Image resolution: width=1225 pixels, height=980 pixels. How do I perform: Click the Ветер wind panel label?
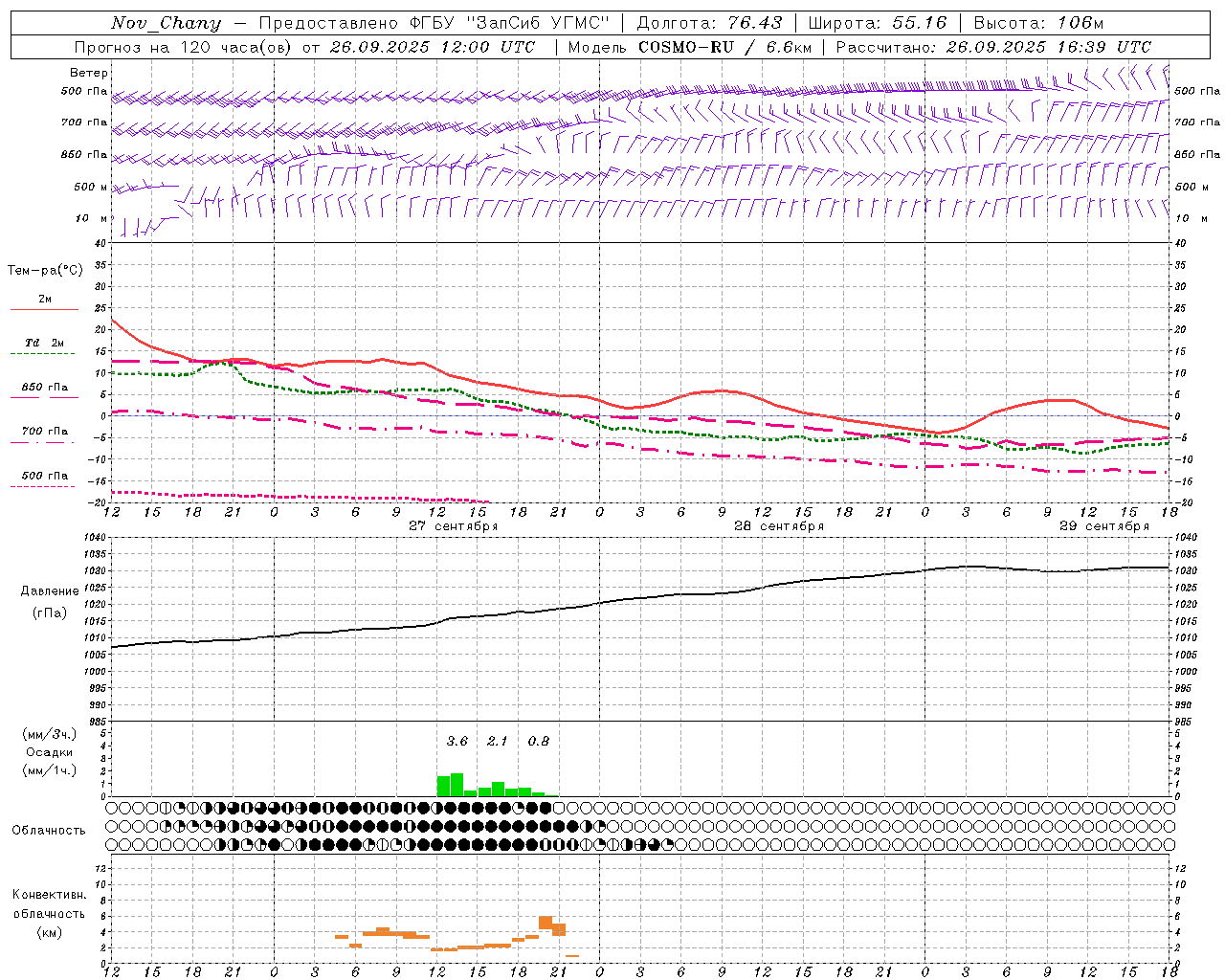[88, 73]
